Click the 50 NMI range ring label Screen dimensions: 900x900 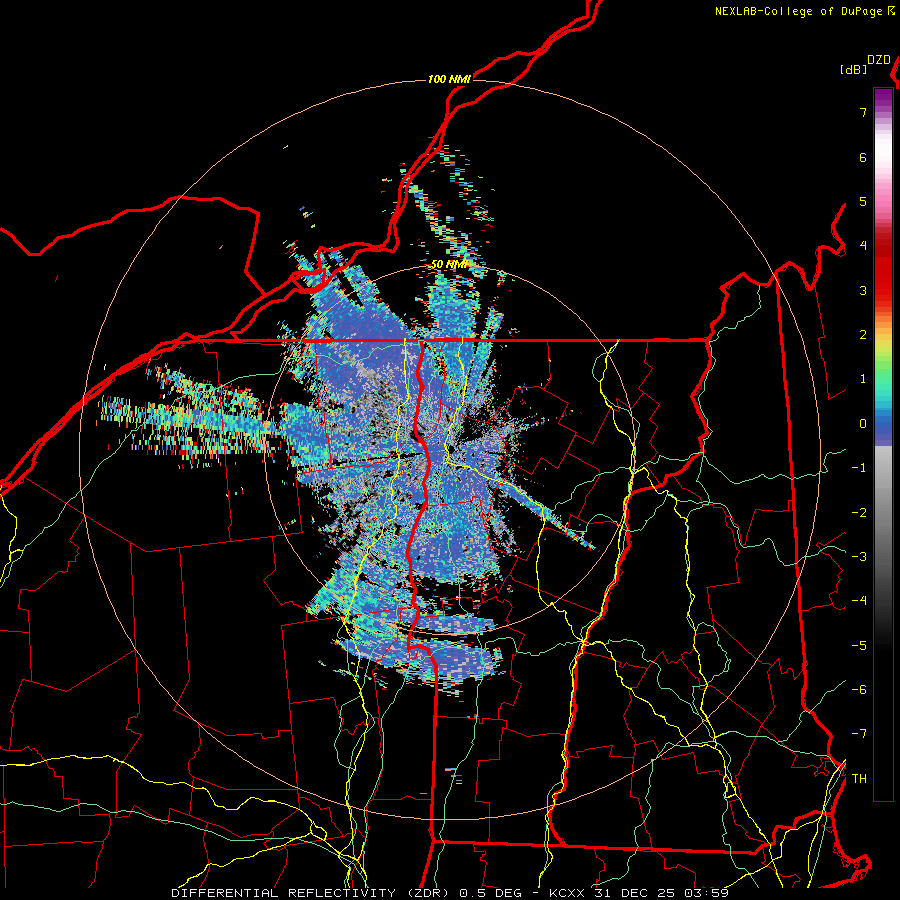(x=449, y=264)
